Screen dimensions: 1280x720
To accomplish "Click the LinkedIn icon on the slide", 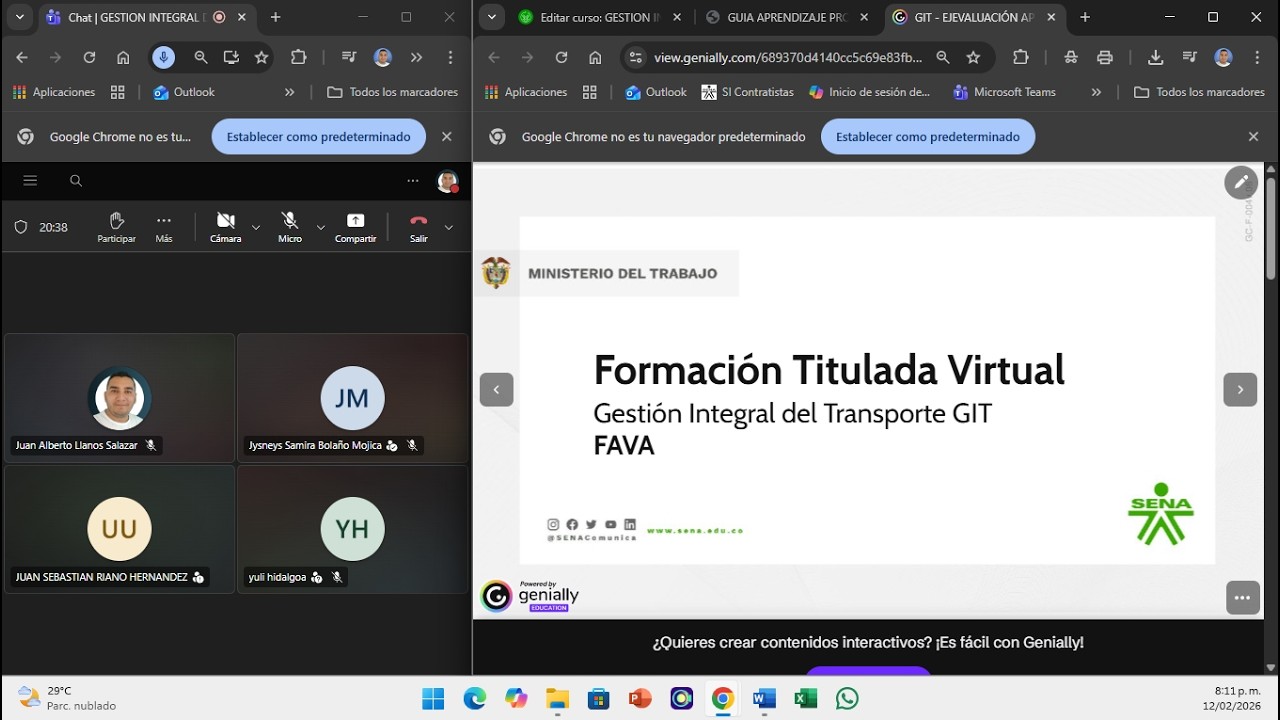I will (630, 525).
